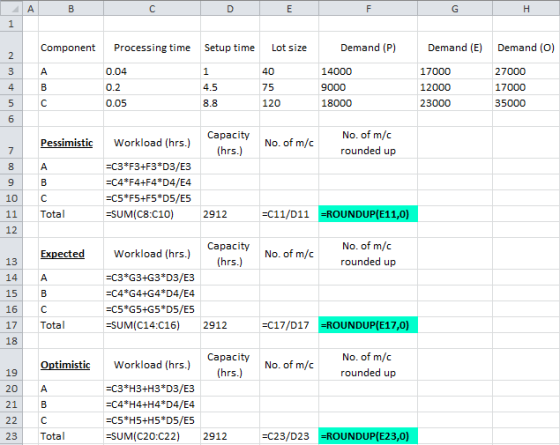
Task: Click the Demand (P) header cell
Action: click(368, 48)
